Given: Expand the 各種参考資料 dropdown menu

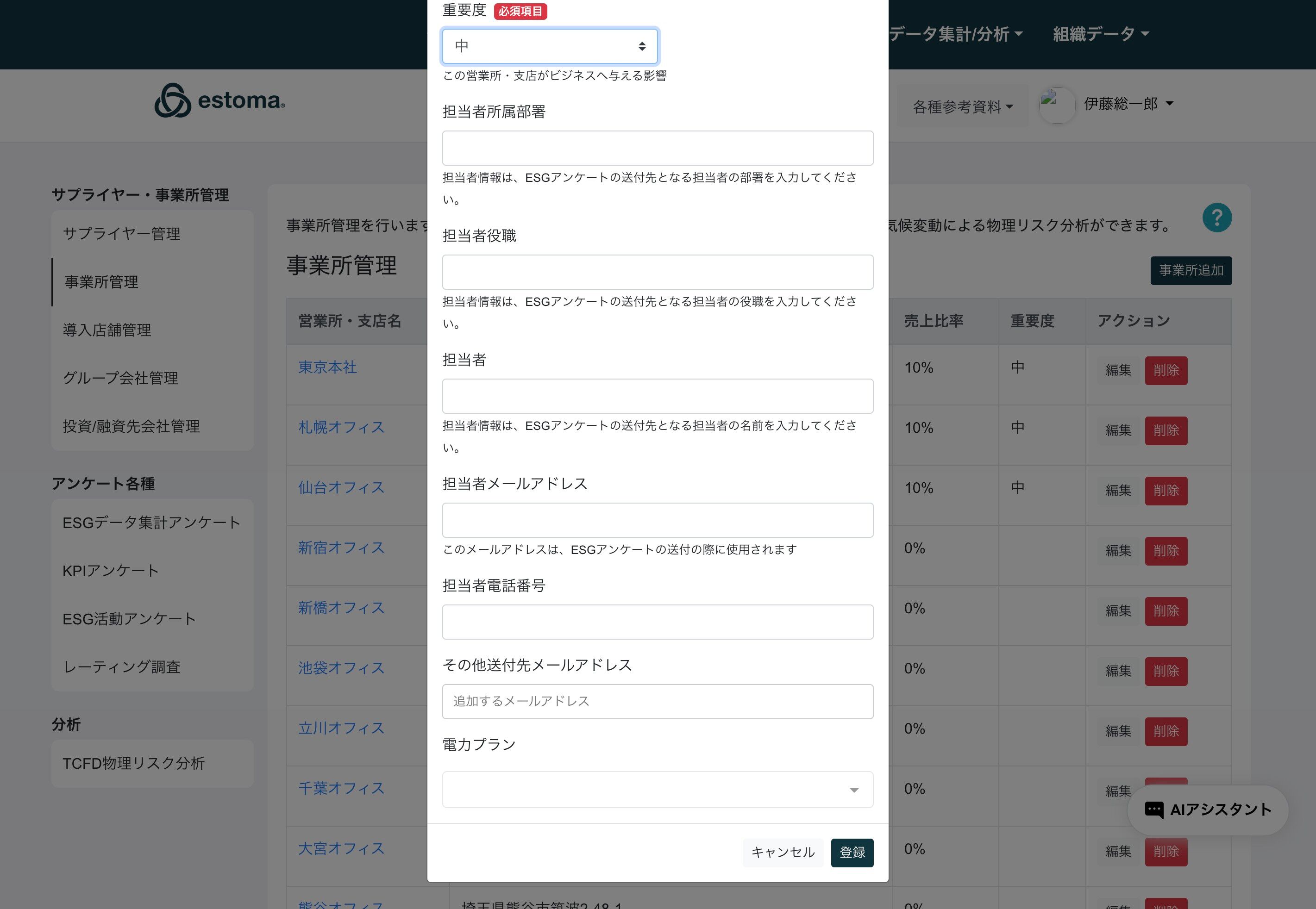Looking at the screenshot, I should tap(962, 106).
